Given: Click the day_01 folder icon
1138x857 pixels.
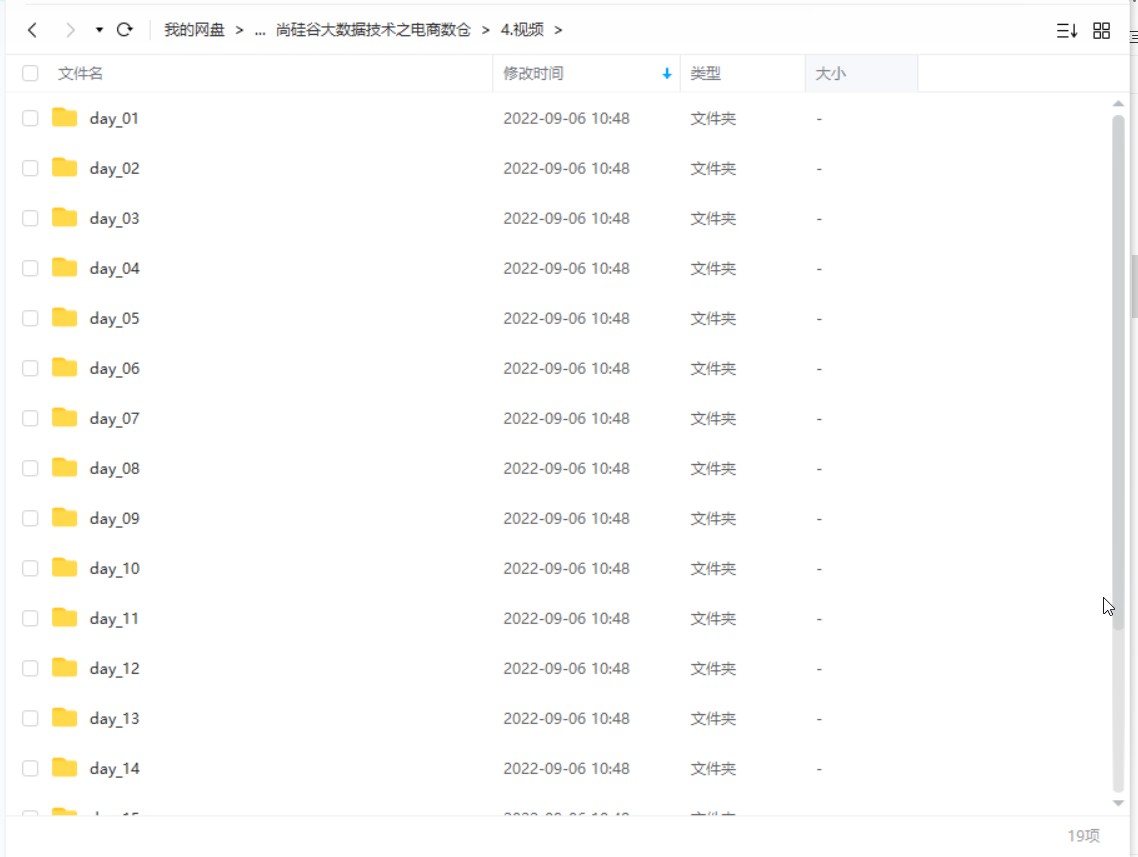Looking at the screenshot, I should click(x=65, y=117).
